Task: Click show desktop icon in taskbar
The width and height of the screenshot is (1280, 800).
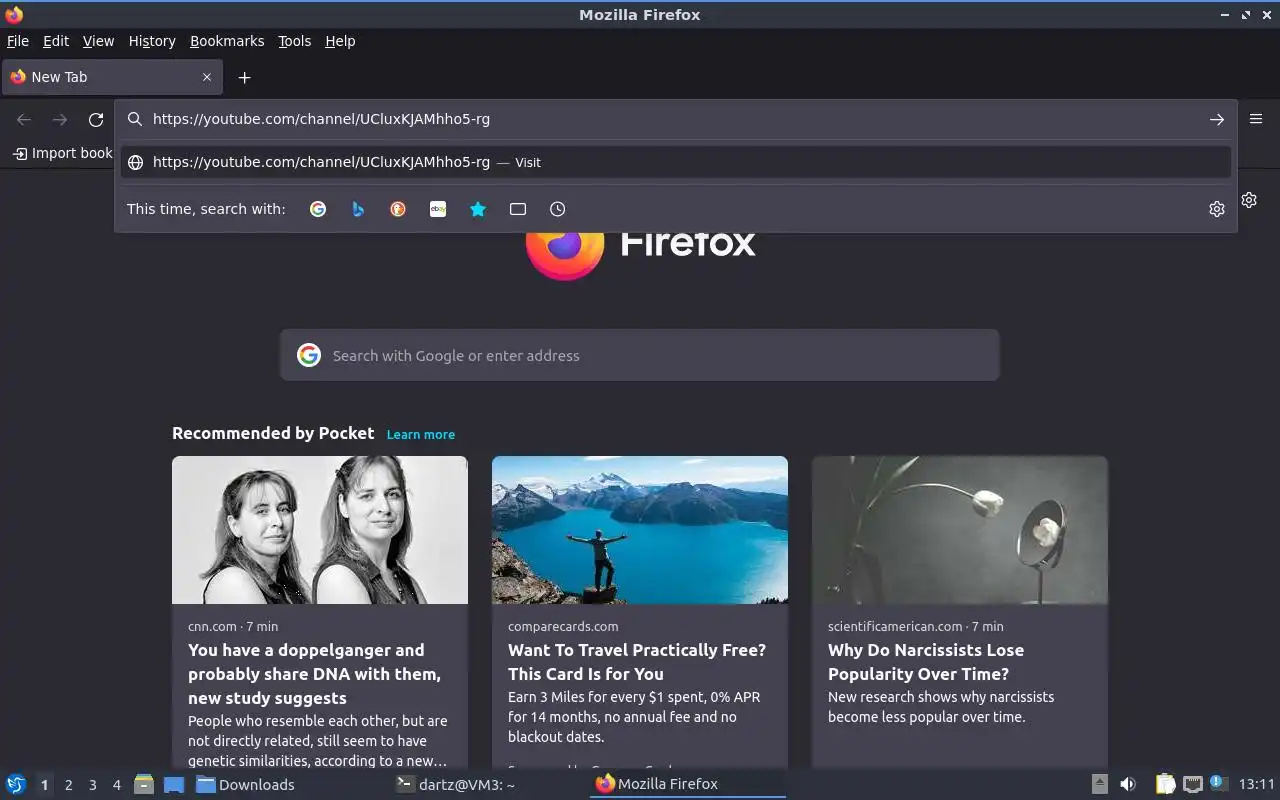Action: click(174, 784)
